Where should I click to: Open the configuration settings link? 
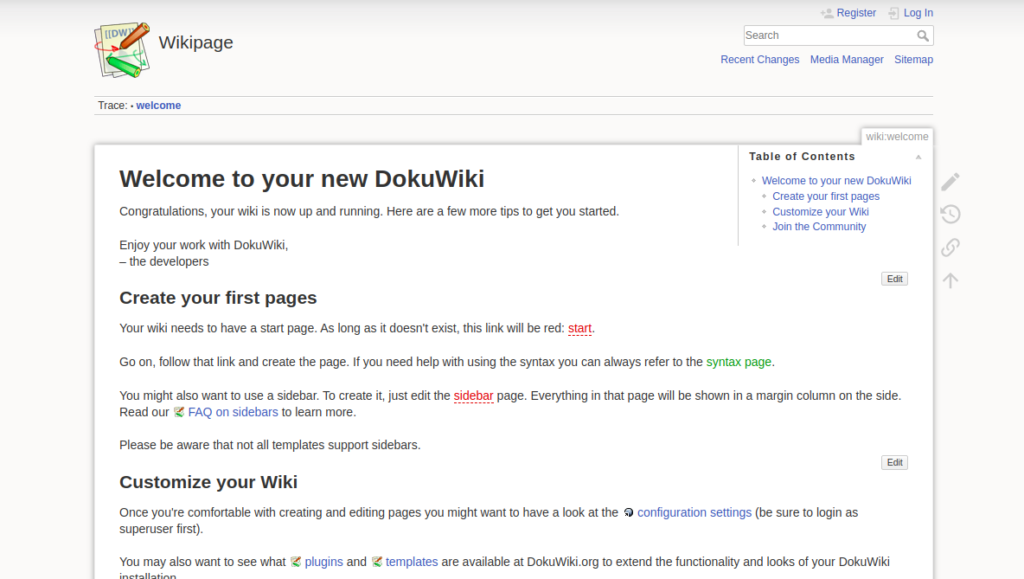coord(694,512)
